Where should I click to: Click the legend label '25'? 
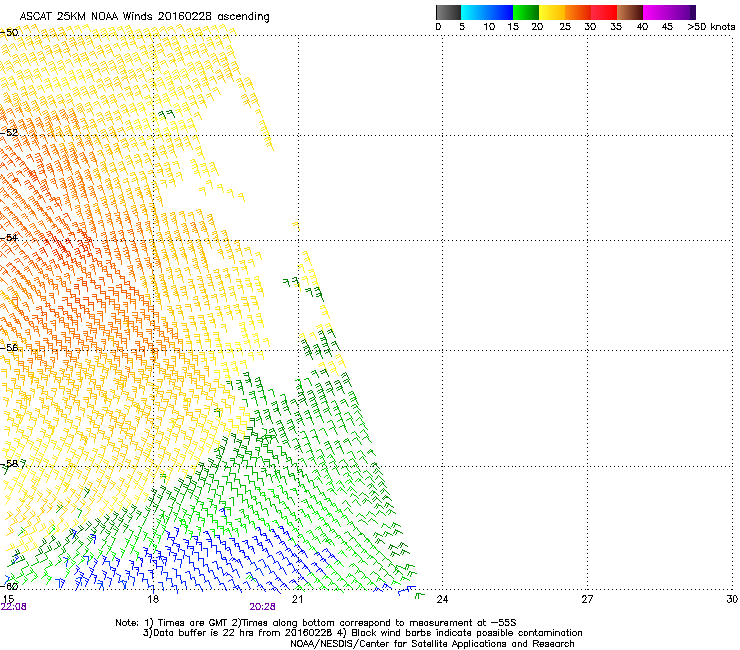pyautogui.click(x=565, y=27)
